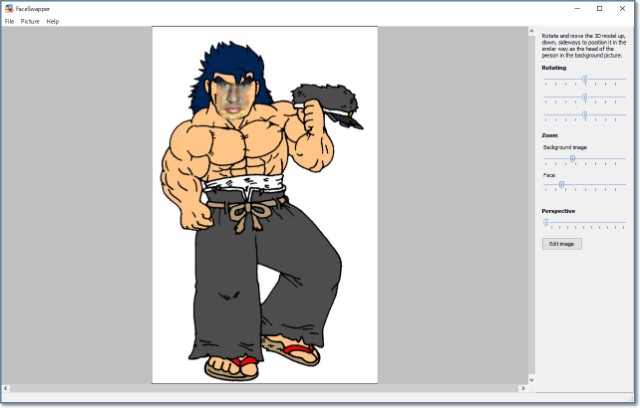Image resolution: width=640 pixels, height=408 pixels.
Task: Maximize the FaceSwapper window
Action: 599,8
